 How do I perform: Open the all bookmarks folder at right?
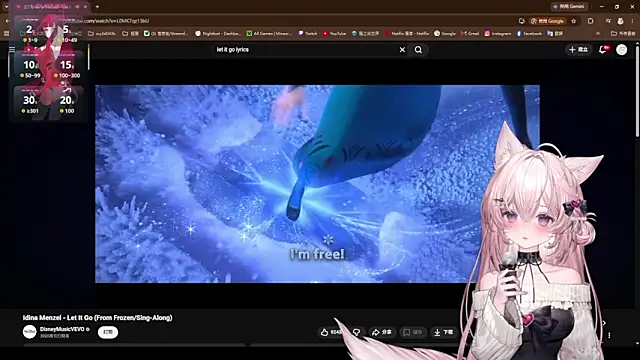623,33
